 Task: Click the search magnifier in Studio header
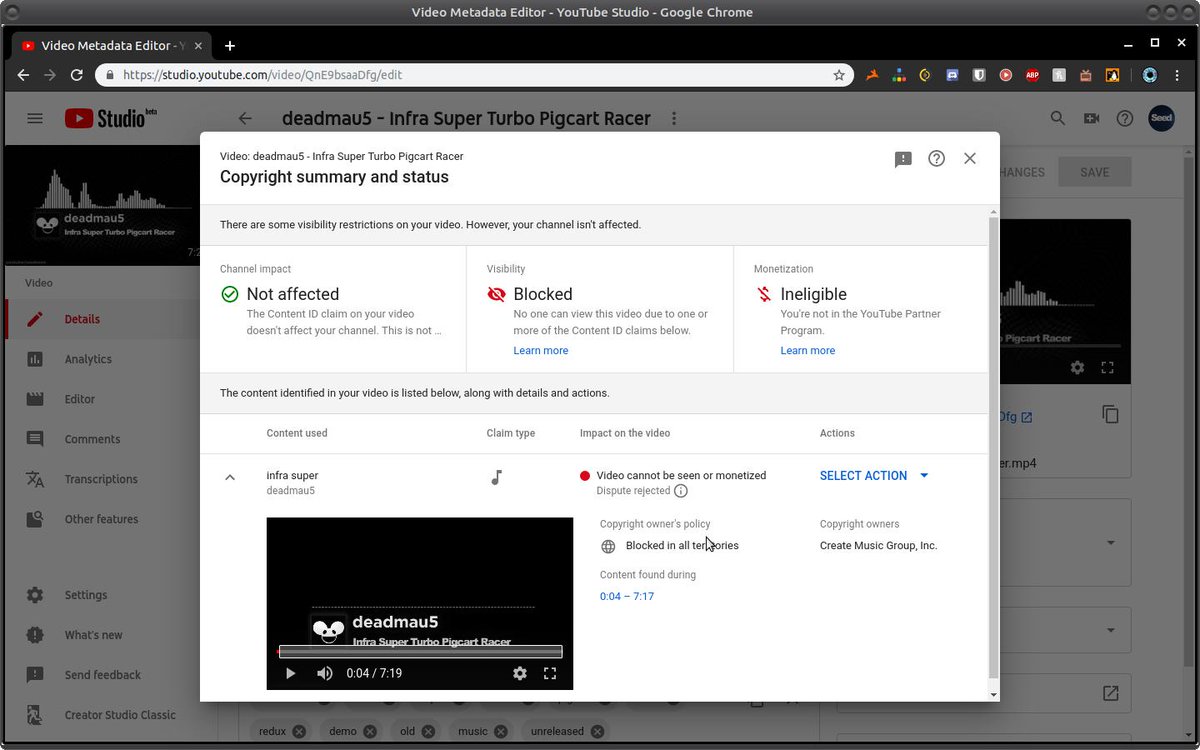[1057, 118]
